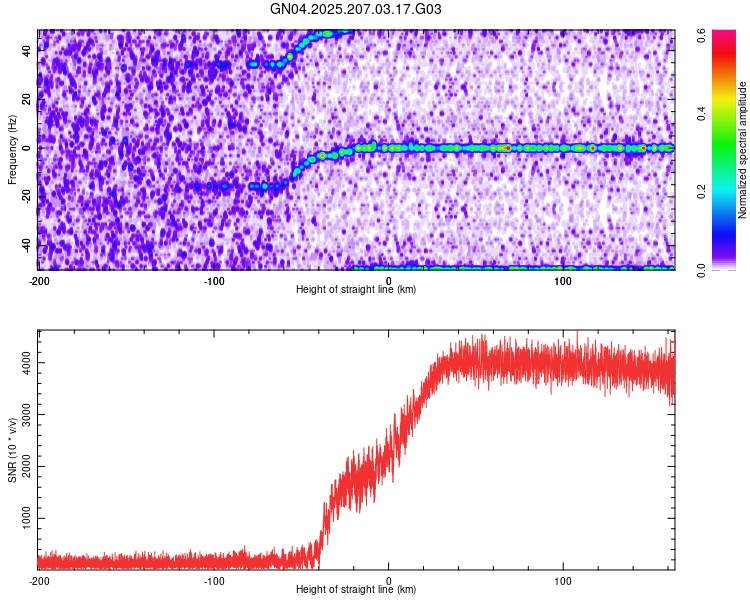
Task: Click the 1000 SNR tick label
Action: click(26, 518)
